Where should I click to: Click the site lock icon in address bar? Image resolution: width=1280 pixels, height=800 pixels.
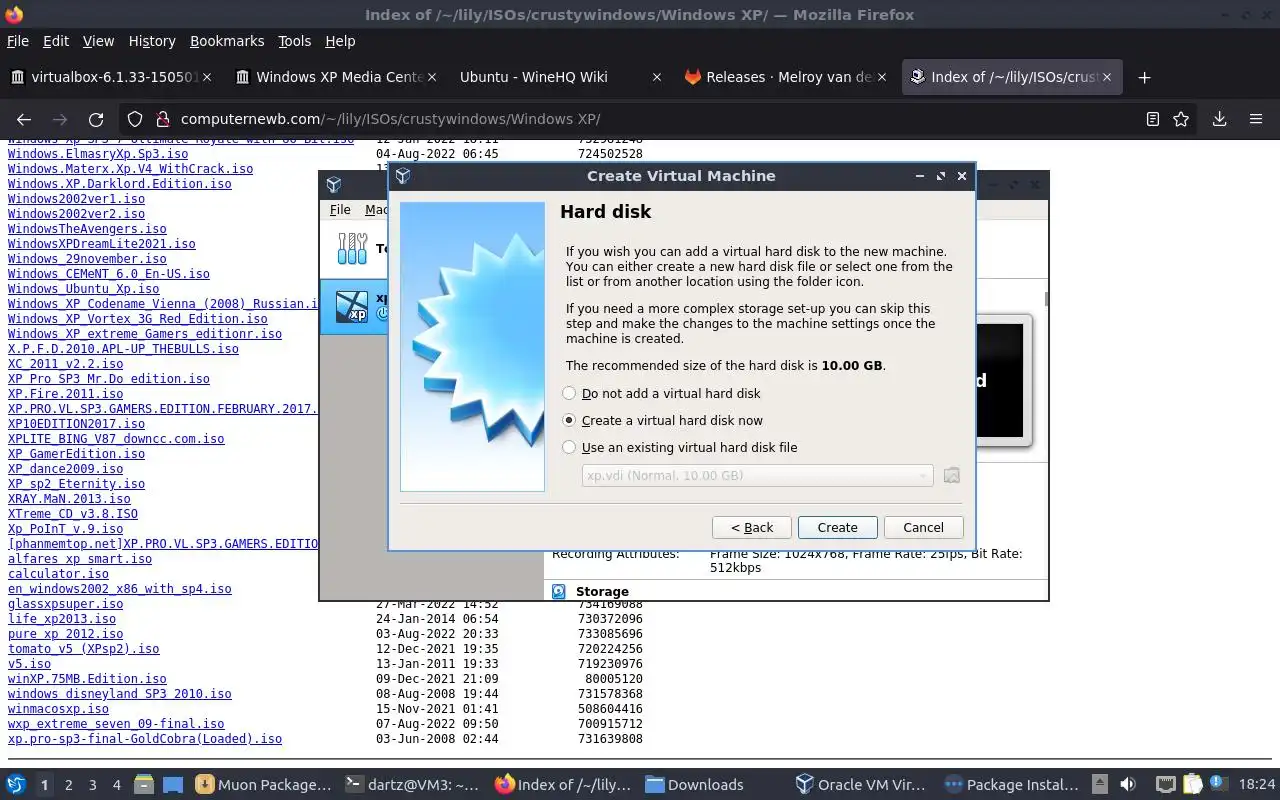(161, 119)
